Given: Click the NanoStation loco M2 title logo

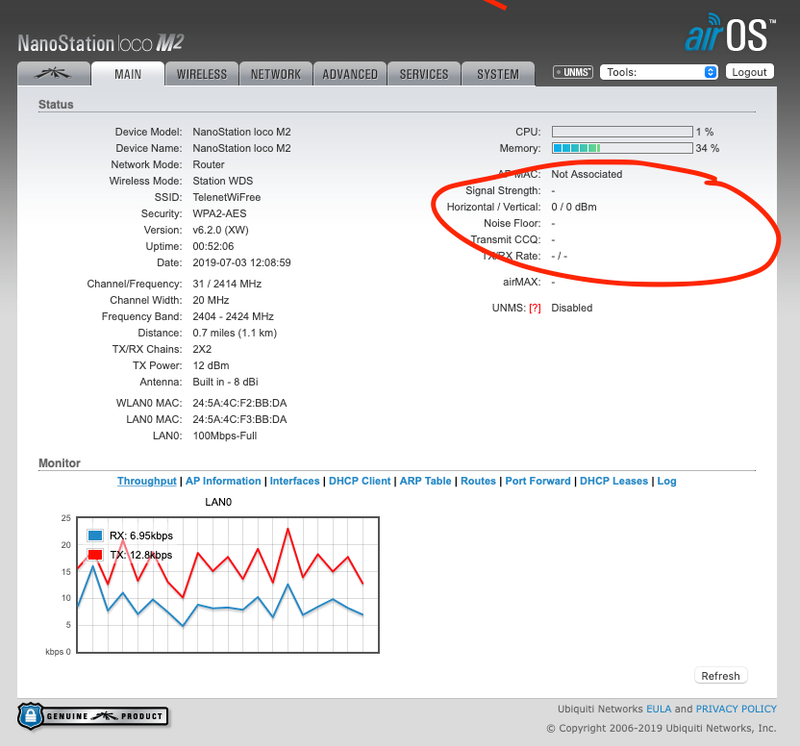Looking at the screenshot, I should point(101,43).
